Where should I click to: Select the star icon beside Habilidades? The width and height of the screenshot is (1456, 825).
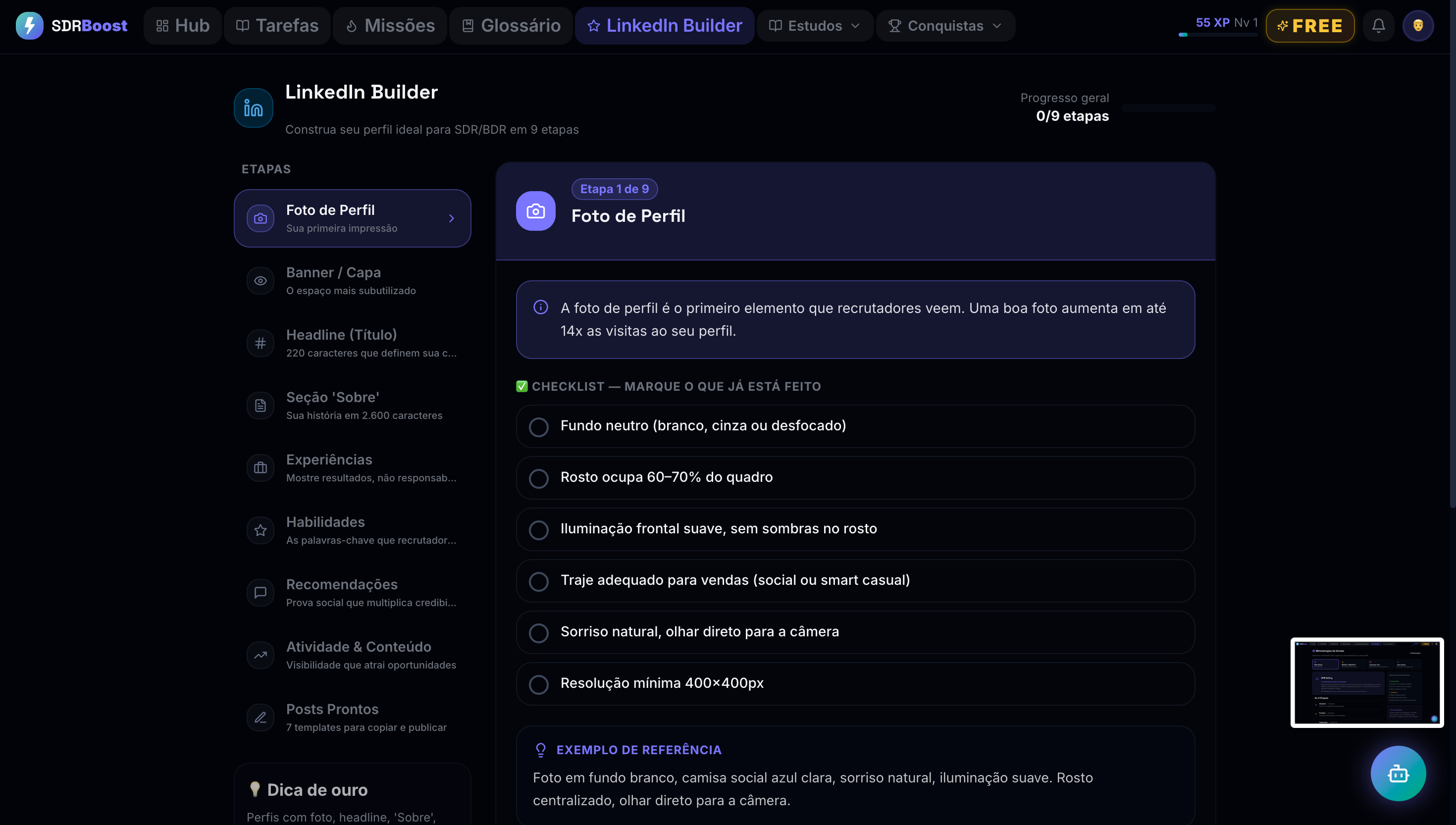tap(260, 530)
